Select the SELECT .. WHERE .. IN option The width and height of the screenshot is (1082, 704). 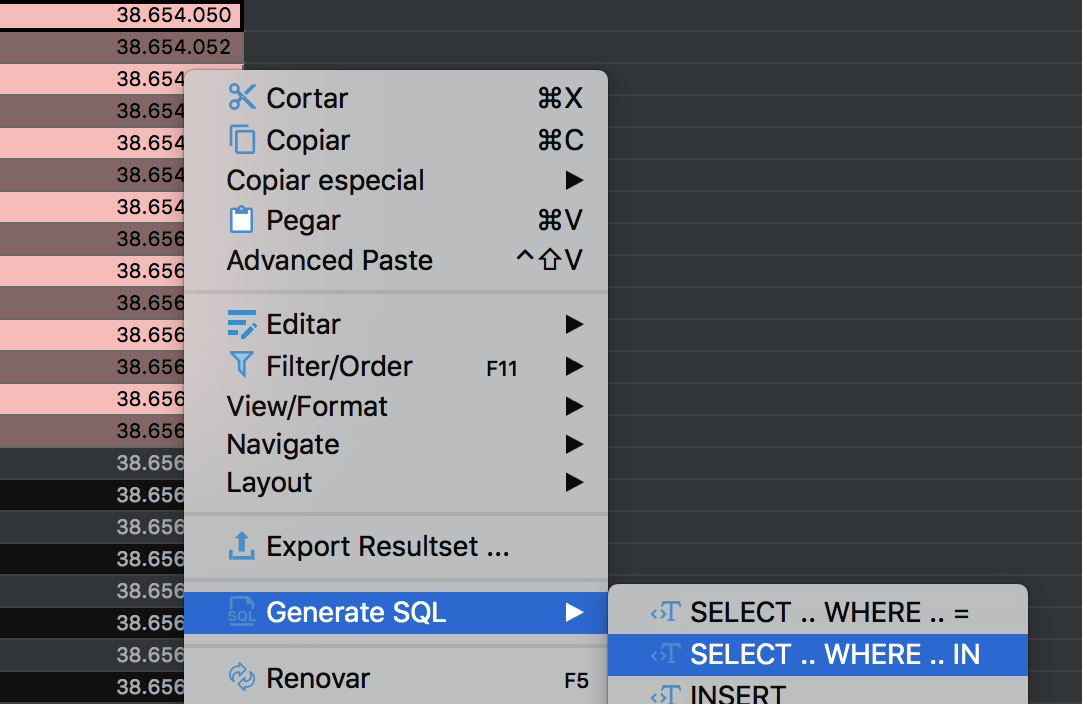818,654
